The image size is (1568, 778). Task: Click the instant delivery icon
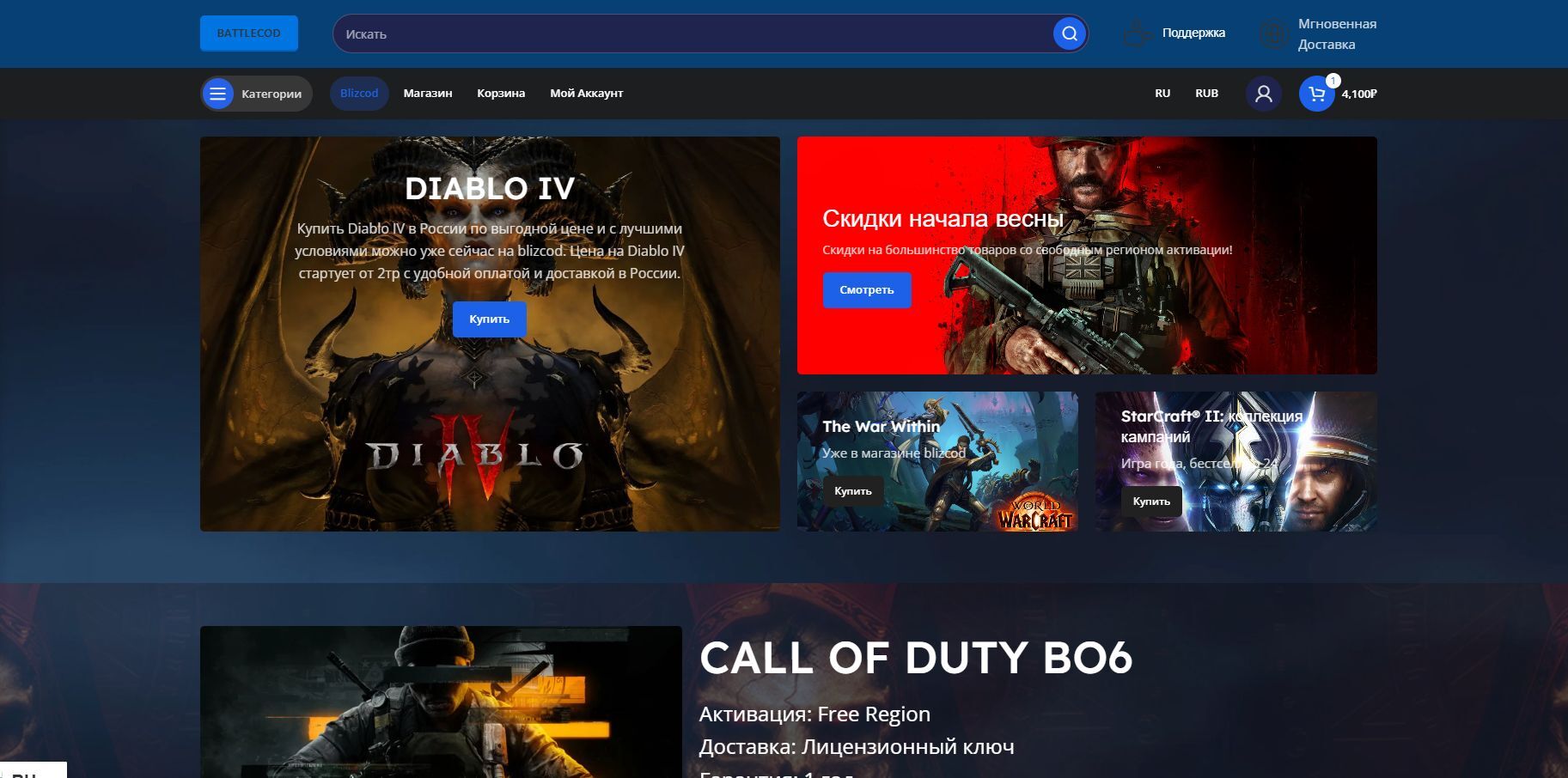[x=1272, y=33]
